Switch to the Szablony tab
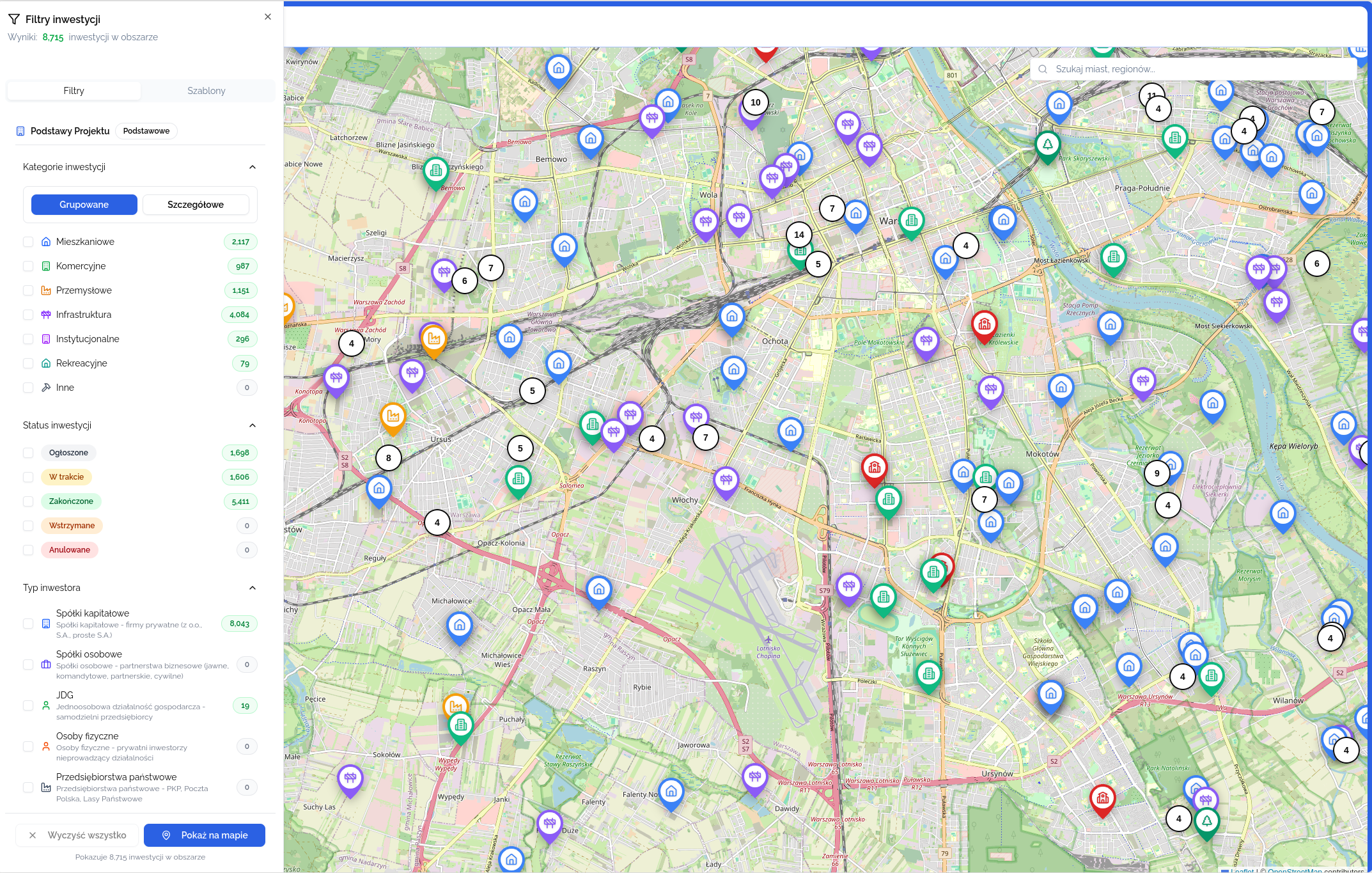This screenshot has width=1372, height=873. pos(207,90)
